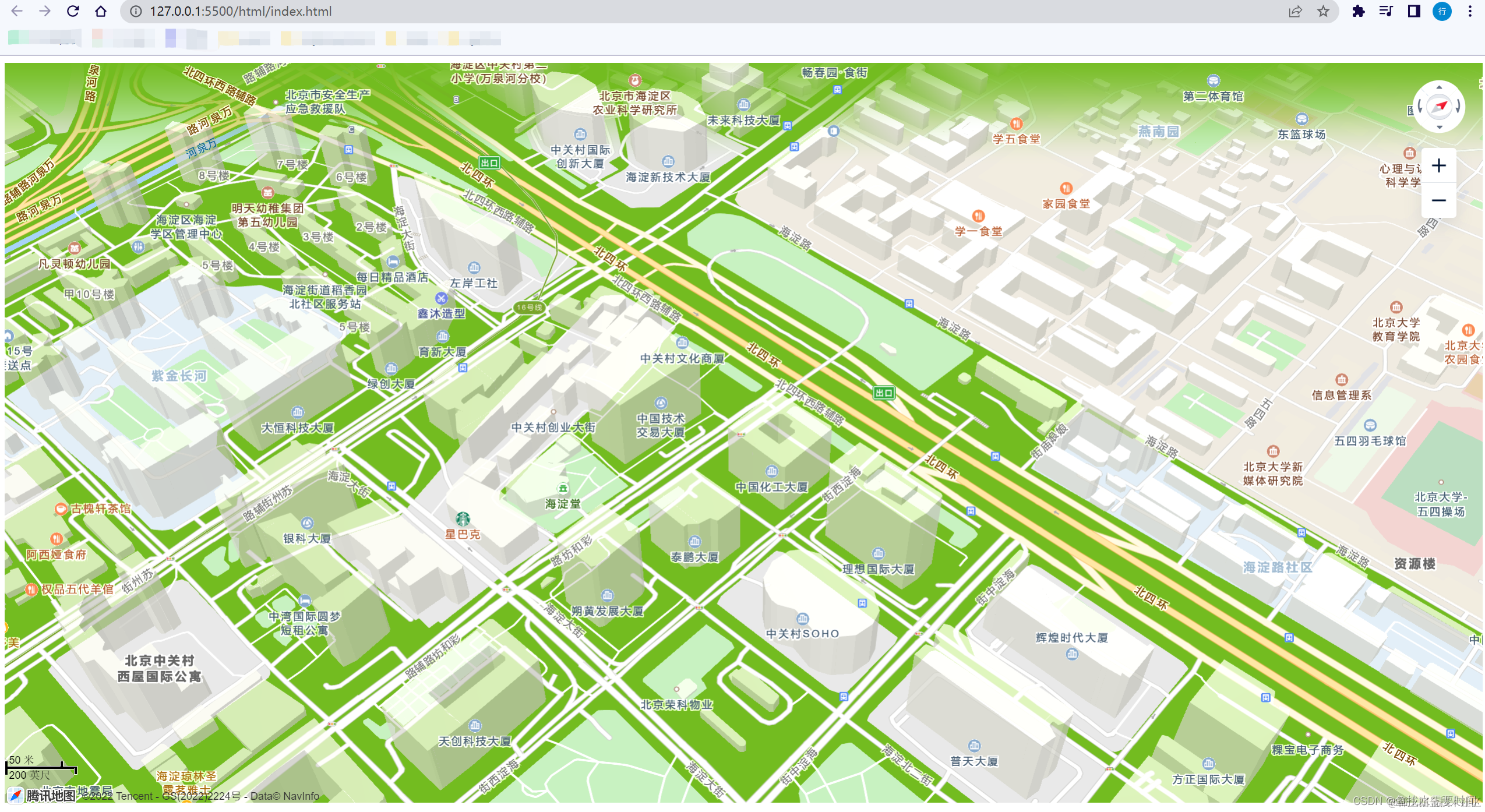Click the Starbucks marker icon on map
Viewport: 1485px width, 812px height.
[463, 518]
